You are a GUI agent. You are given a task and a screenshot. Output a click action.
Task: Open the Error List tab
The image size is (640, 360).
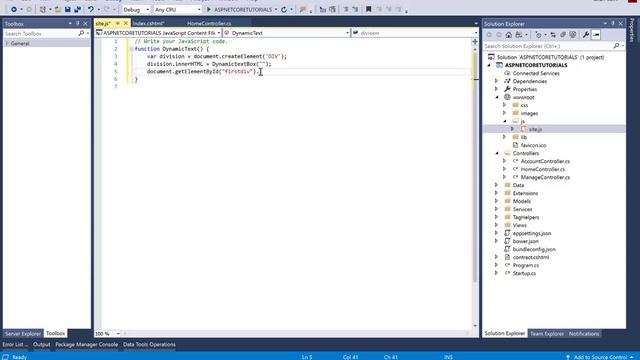pyautogui.click(x=15, y=344)
